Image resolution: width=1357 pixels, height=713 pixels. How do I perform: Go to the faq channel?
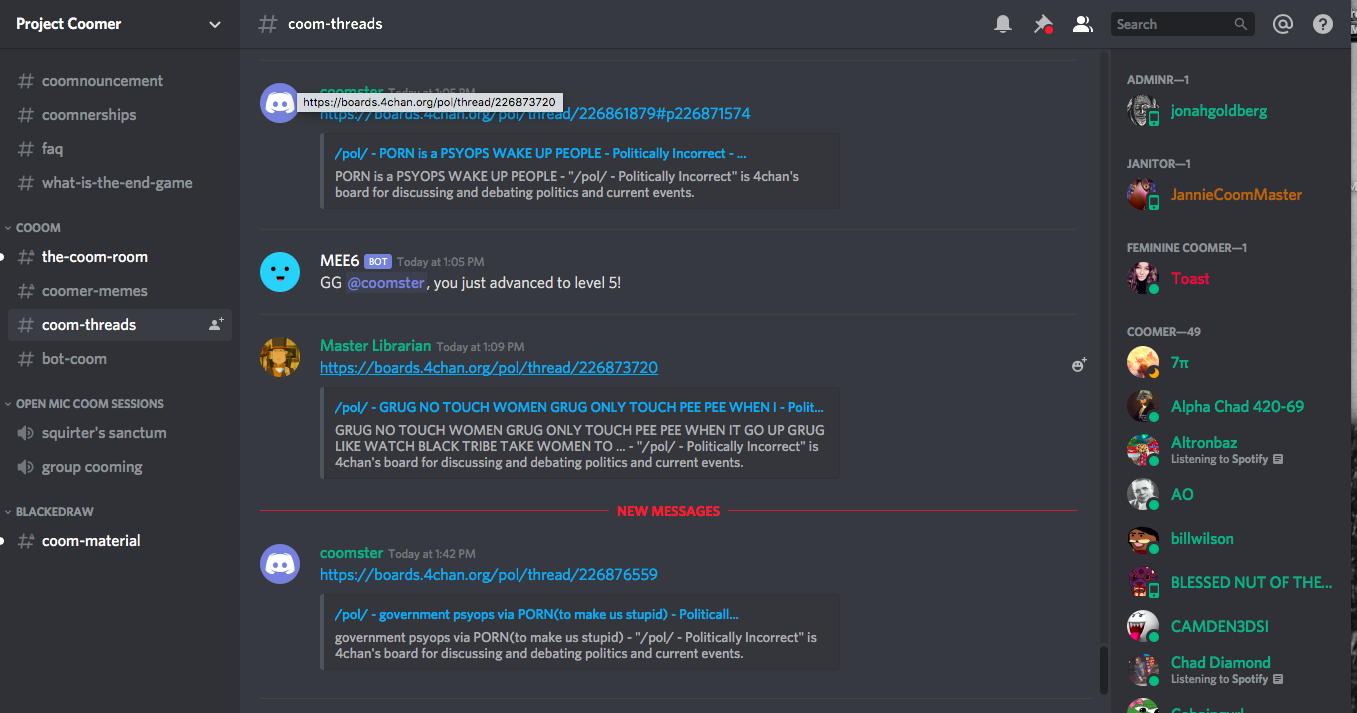pos(52,149)
